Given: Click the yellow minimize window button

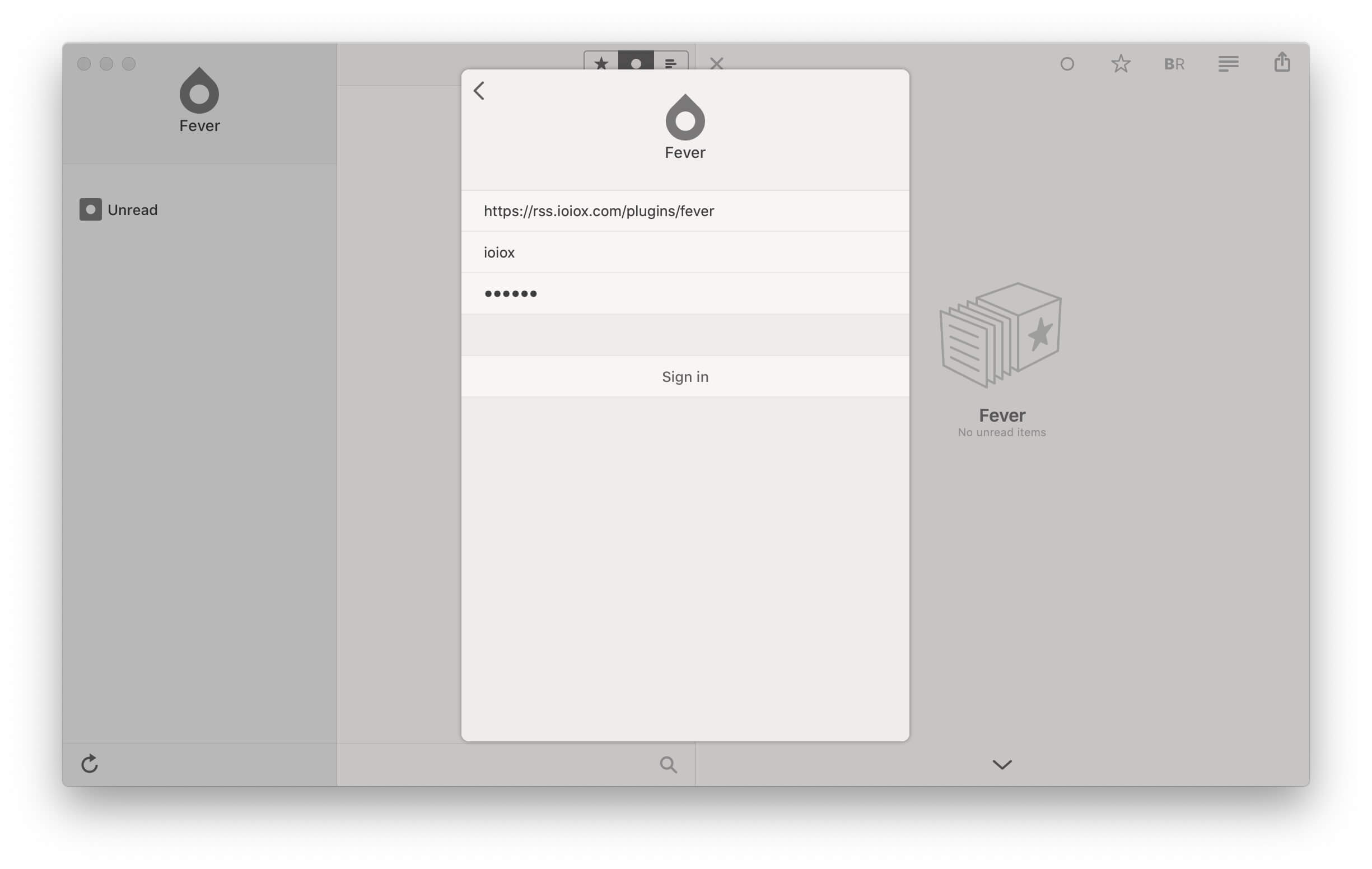Looking at the screenshot, I should tap(106, 64).
